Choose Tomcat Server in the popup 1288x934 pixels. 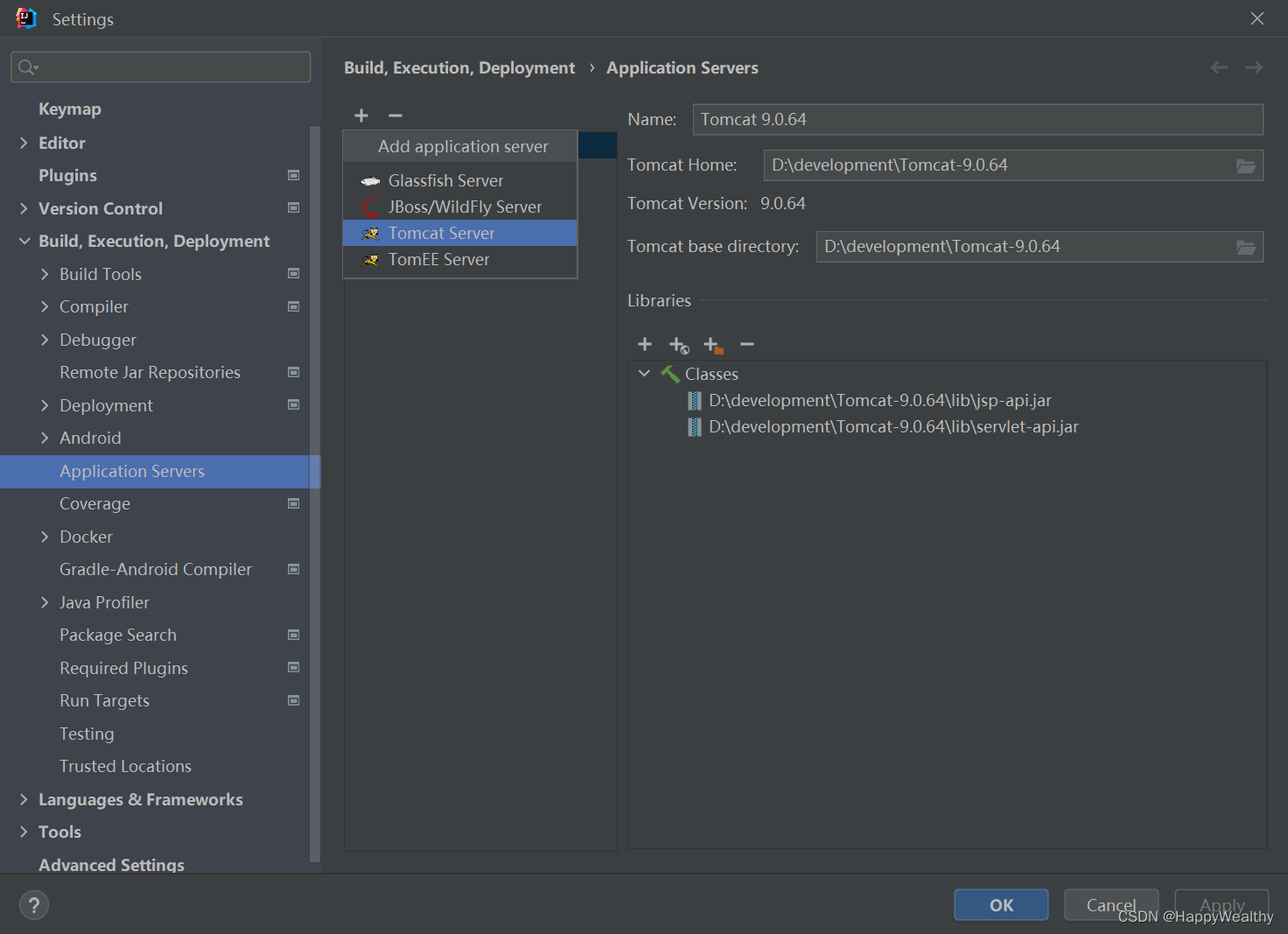pos(460,233)
